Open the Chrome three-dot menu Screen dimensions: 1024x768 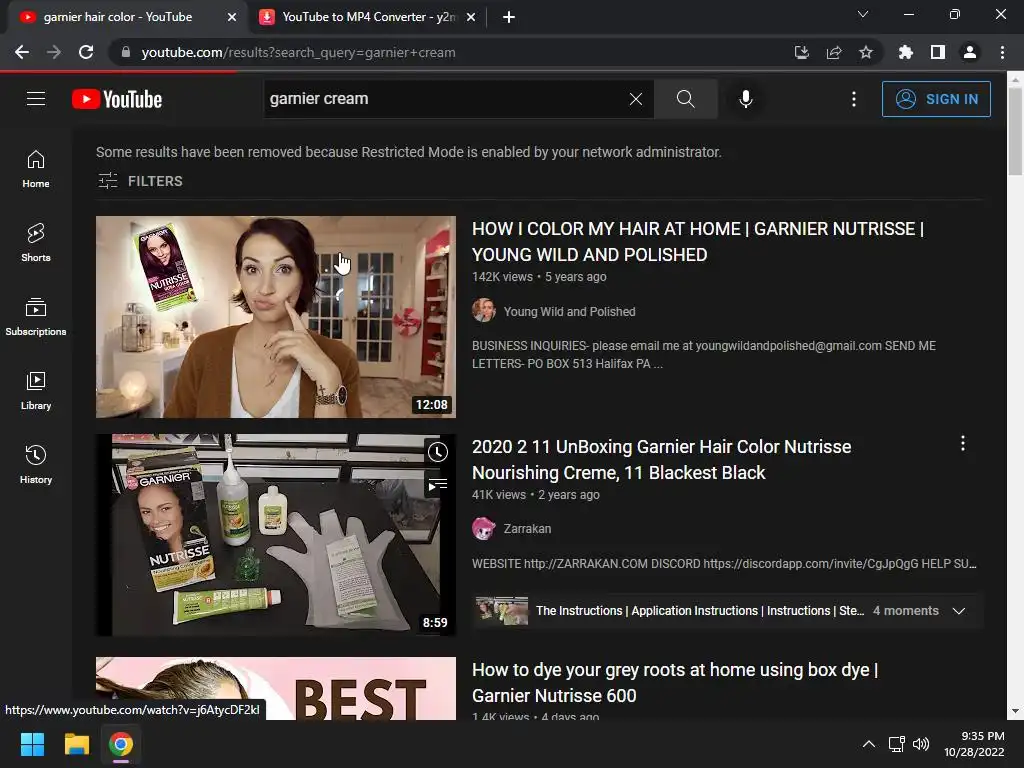(x=1002, y=52)
